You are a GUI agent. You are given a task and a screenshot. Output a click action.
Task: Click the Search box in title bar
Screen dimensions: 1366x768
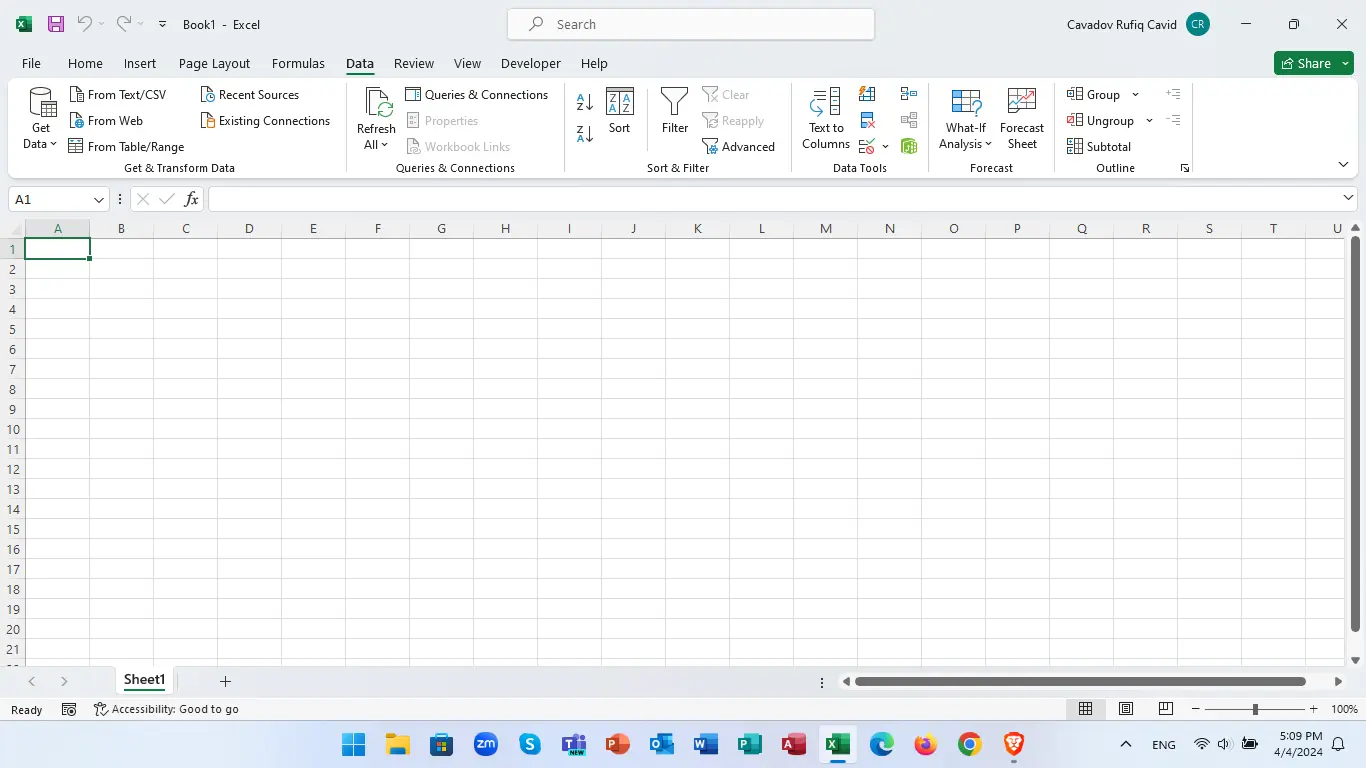(x=691, y=24)
